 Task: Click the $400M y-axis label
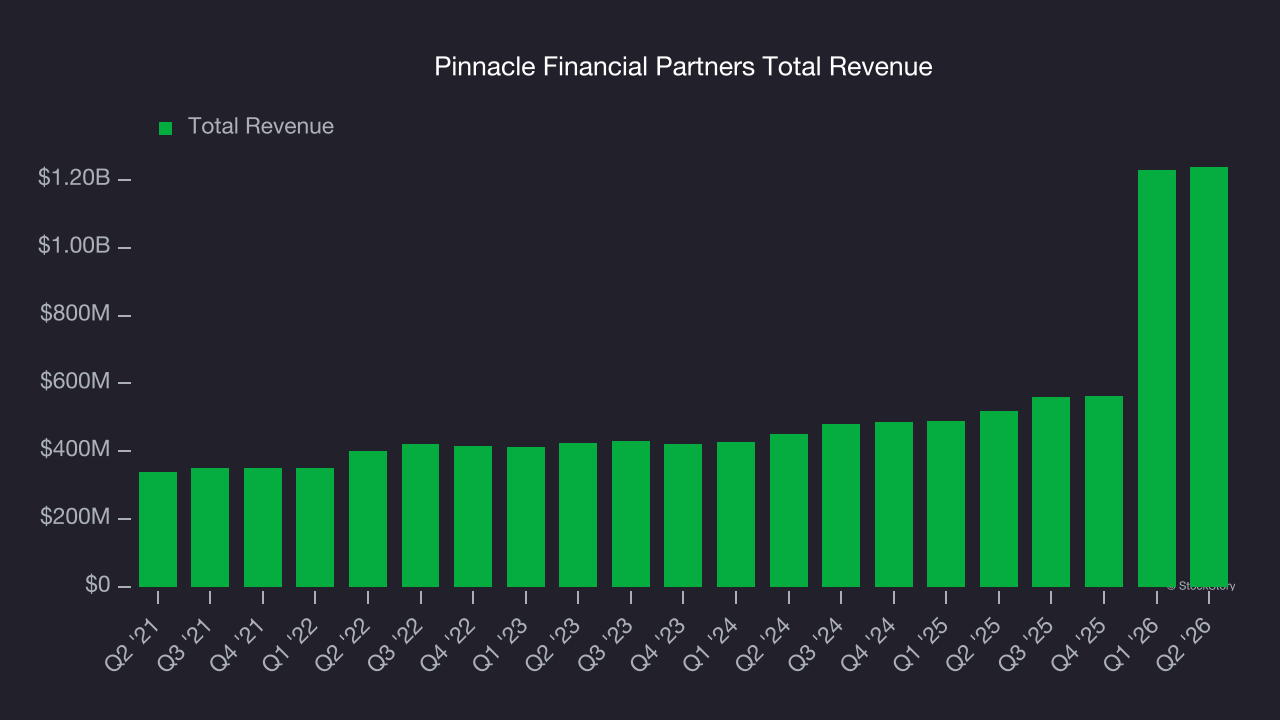[75, 450]
